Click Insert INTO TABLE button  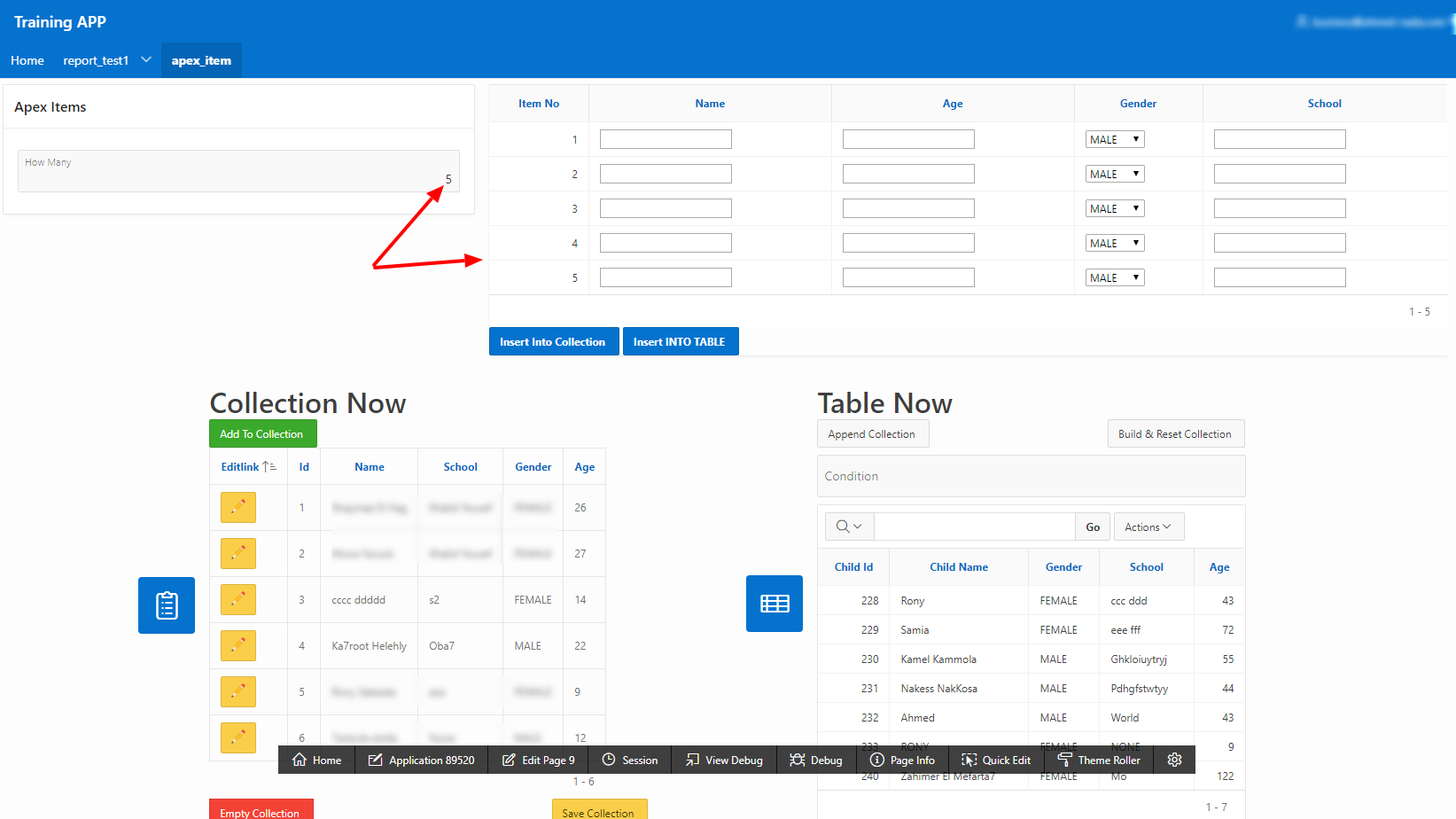tap(680, 341)
